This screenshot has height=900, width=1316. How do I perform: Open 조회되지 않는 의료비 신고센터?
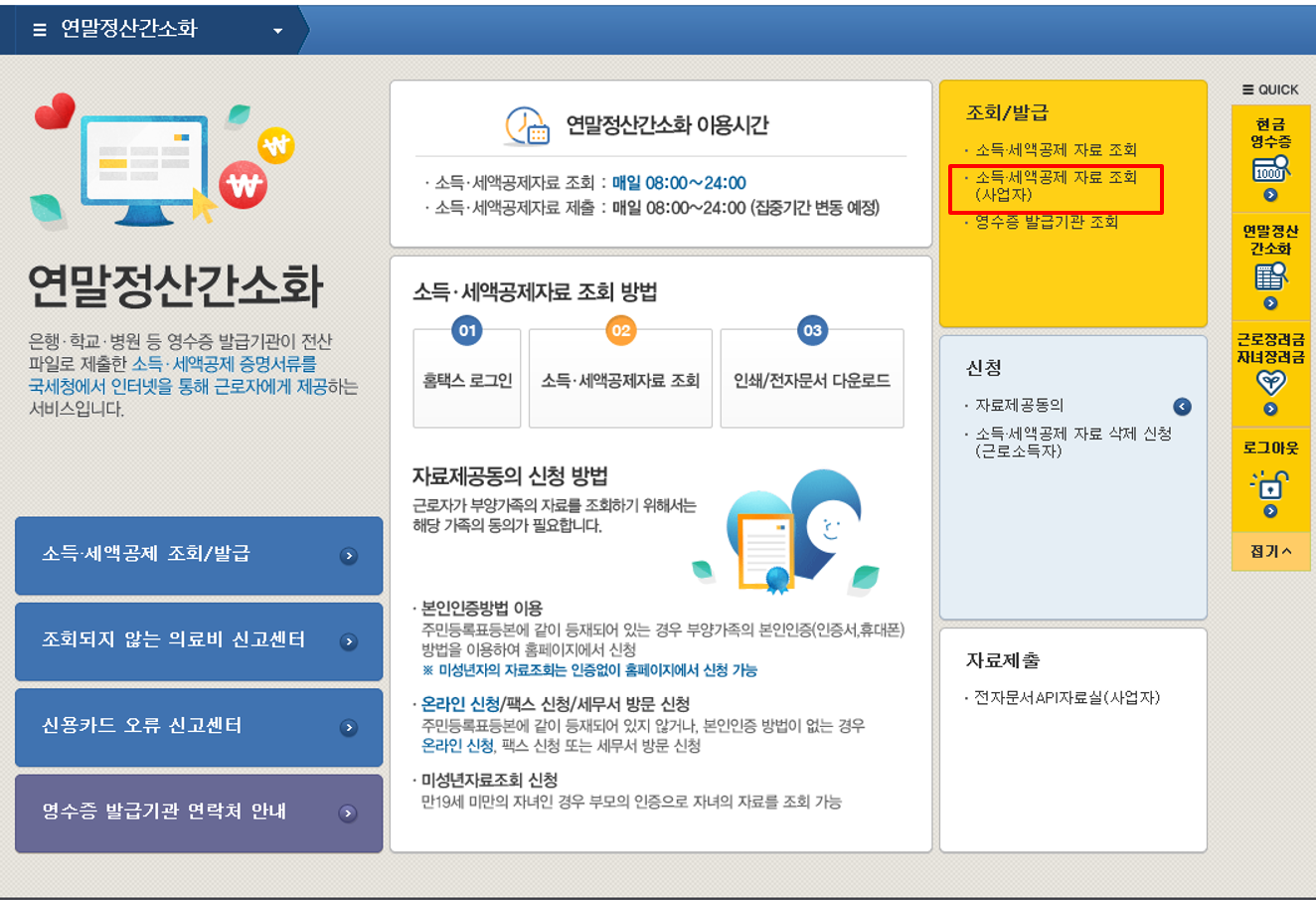199,641
